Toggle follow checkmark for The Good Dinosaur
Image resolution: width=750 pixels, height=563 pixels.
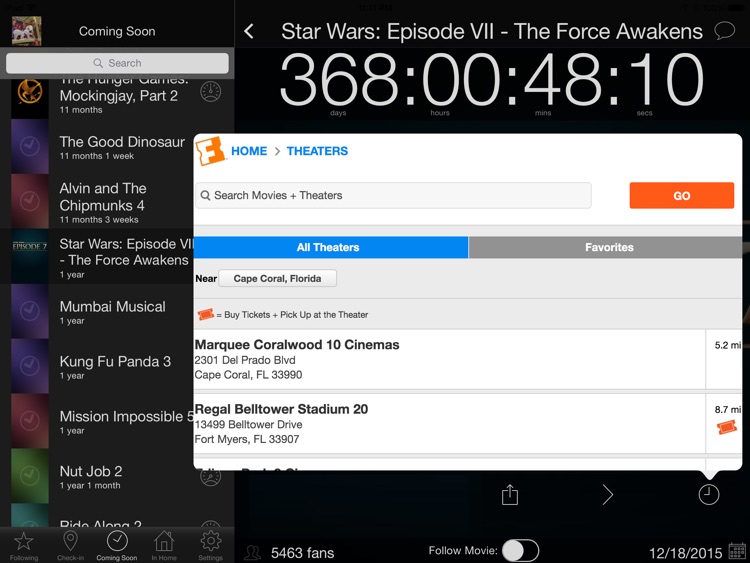(x=30, y=145)
